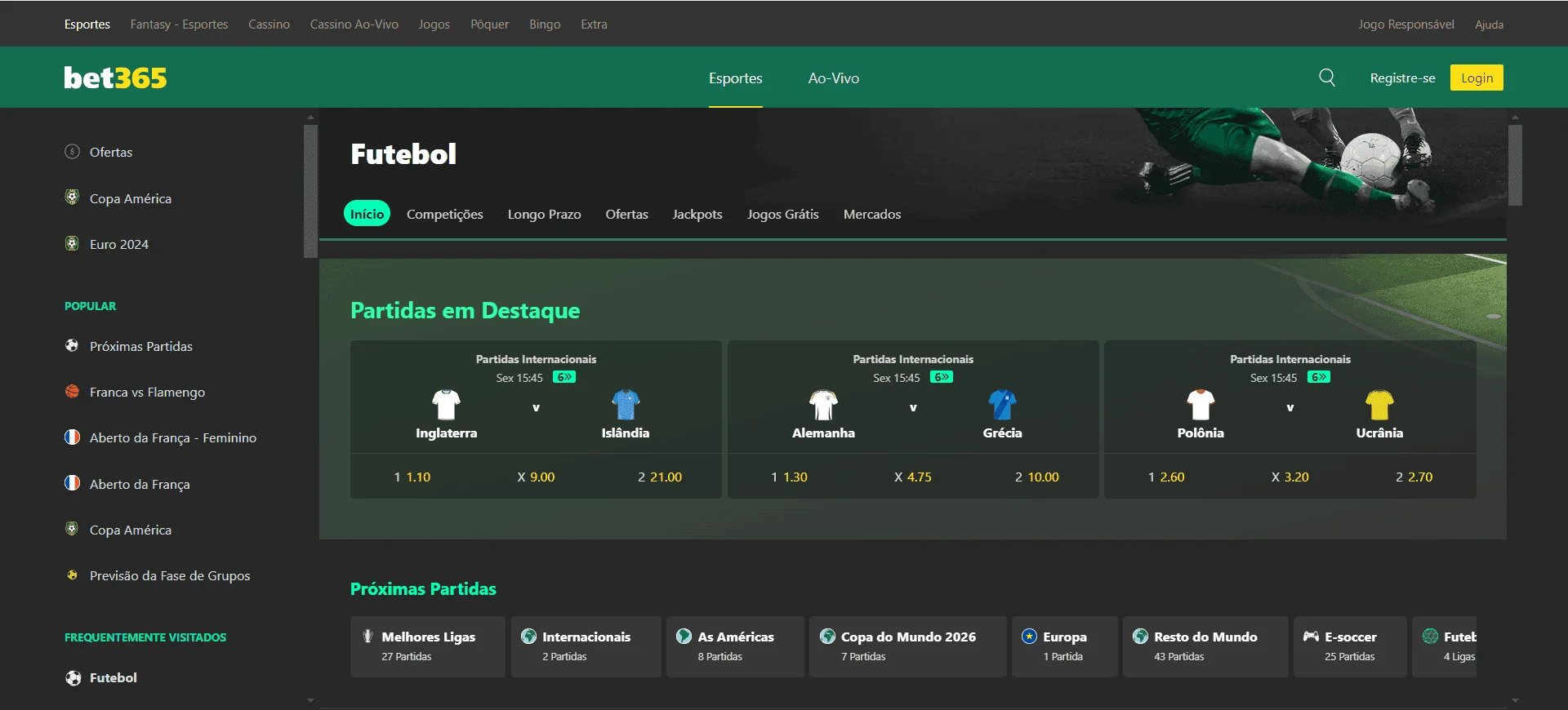1568x710 pixels.
Task: Open Ofertas tab under Futebol
Action: pos(626,214)
